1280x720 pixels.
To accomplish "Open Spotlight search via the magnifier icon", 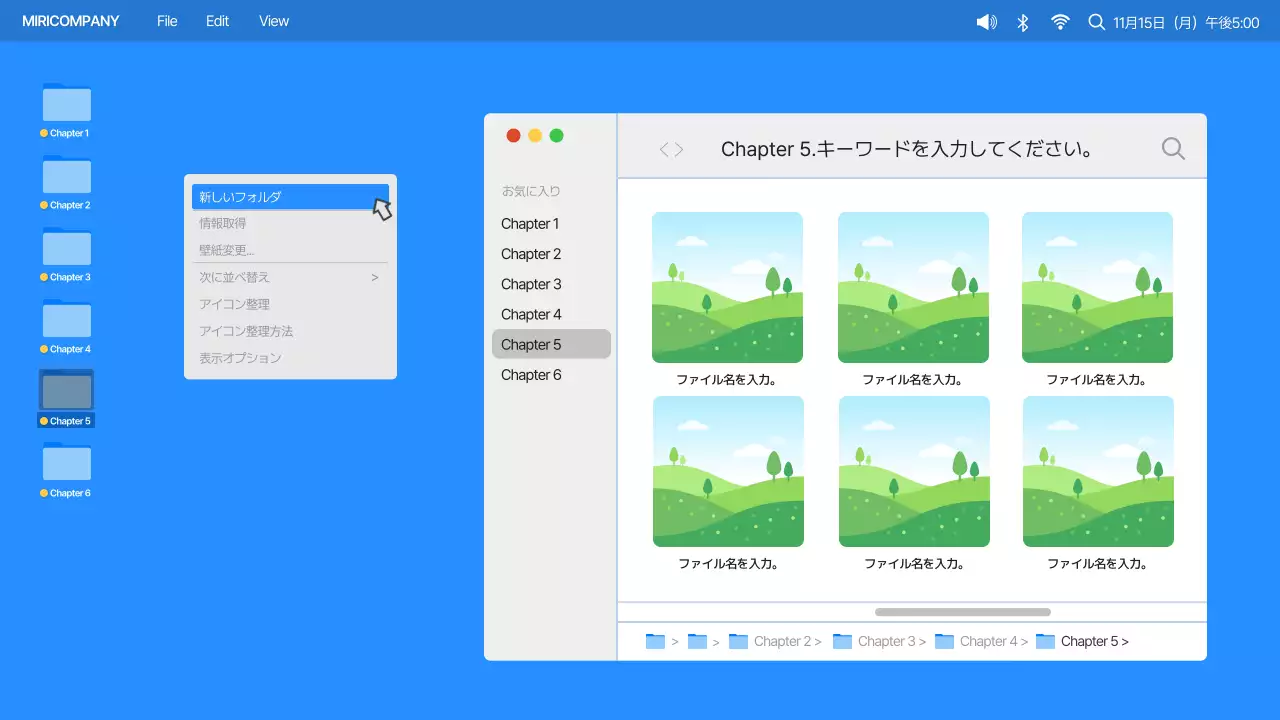I will coord(1096,21).
